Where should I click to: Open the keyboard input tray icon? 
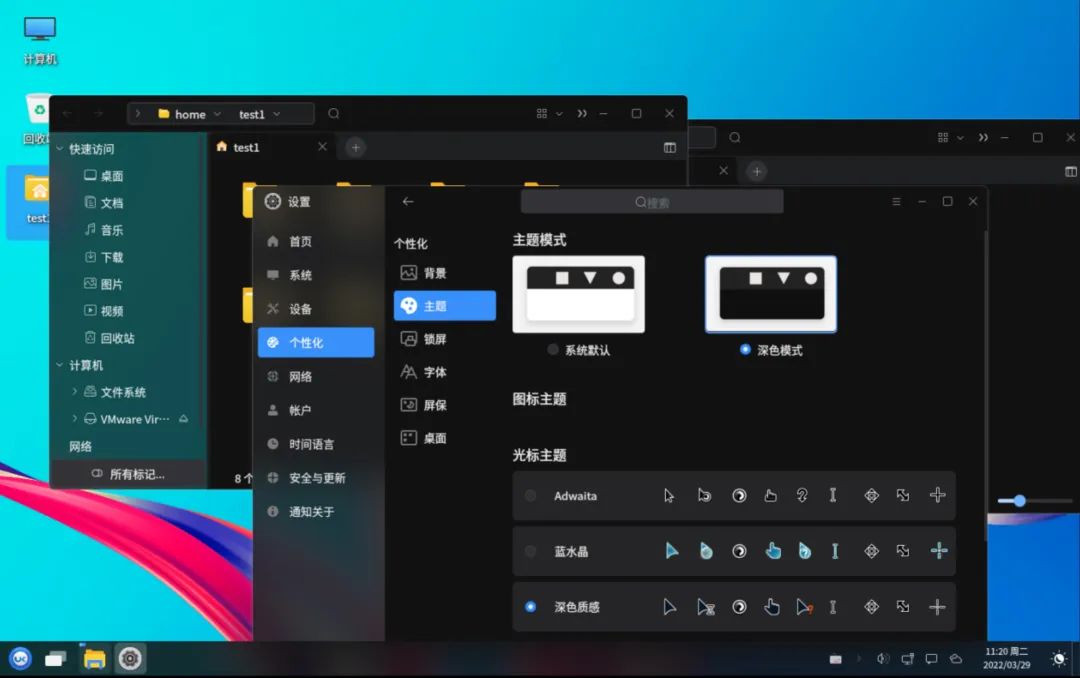[835, 659]
